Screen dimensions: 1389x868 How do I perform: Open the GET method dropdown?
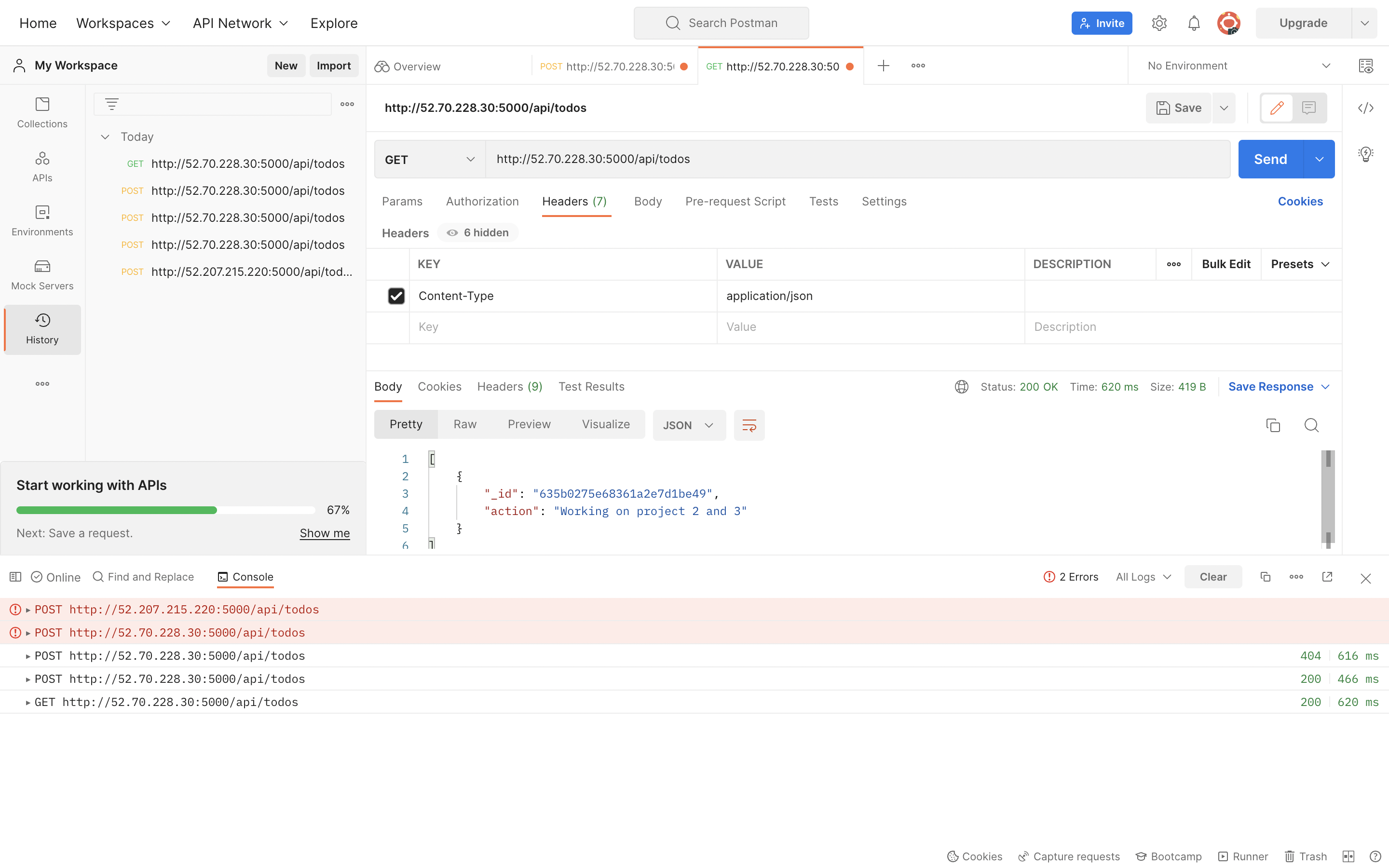429,160
